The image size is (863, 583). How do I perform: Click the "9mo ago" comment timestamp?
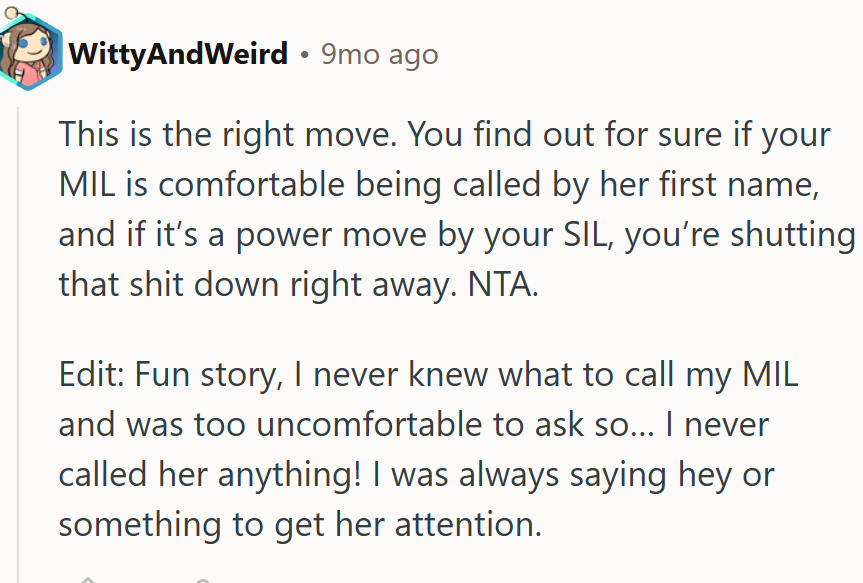[x=379, y=53]
